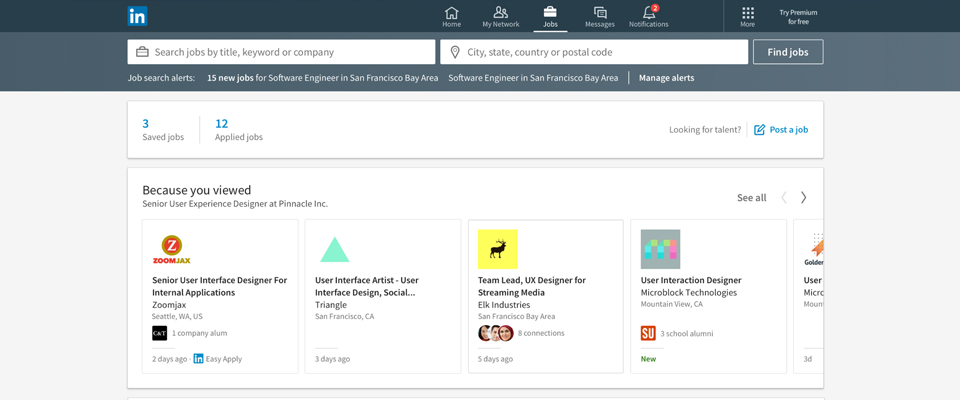Click 'Looking for talent?' text
Screen dimensions: 960x400
705,130
